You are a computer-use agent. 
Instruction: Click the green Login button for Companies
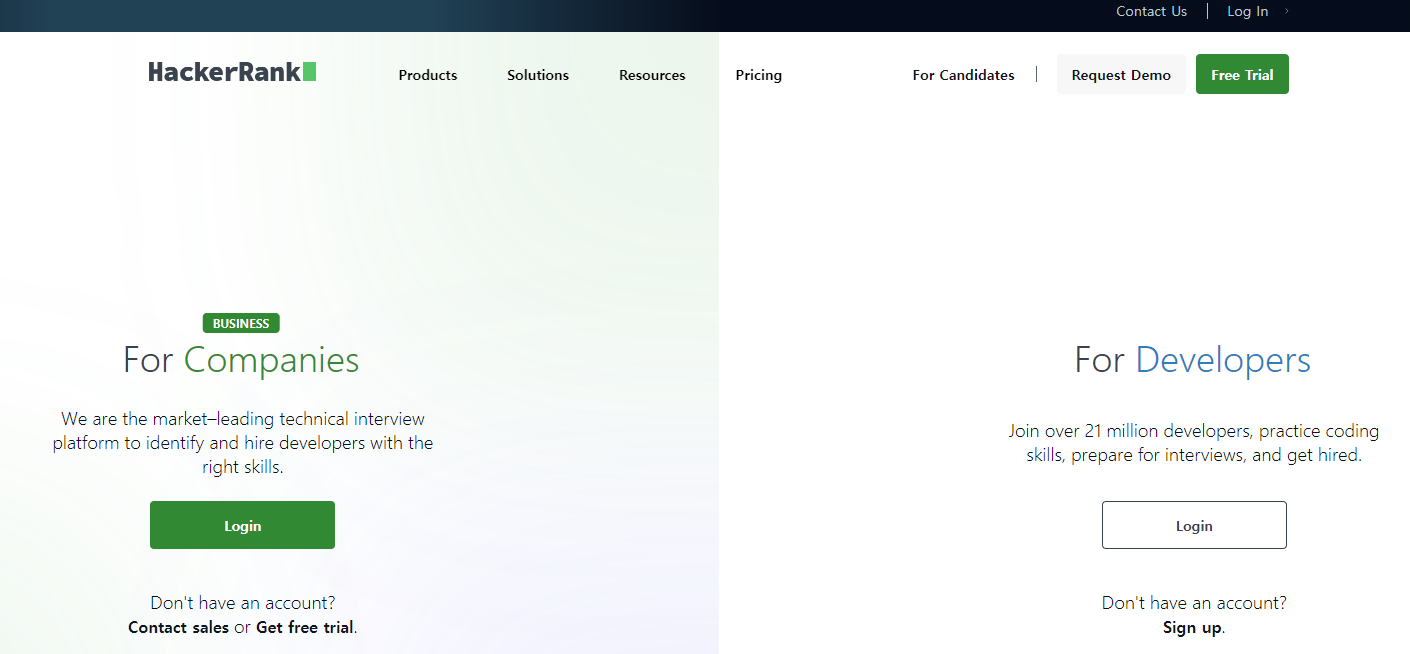pos(242,525)
